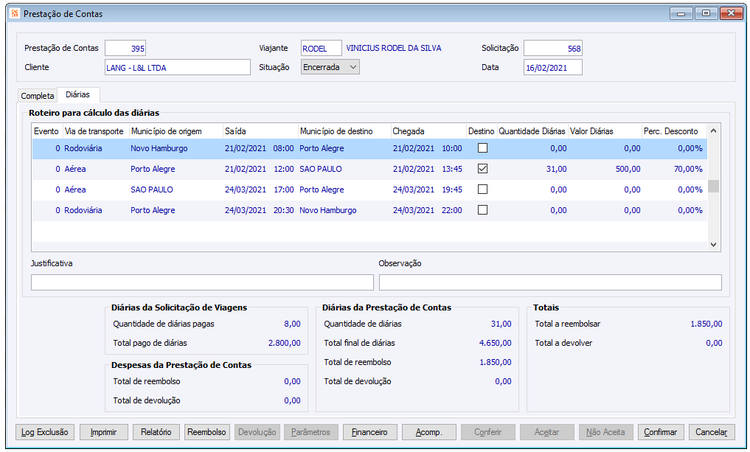Toggle Destino checkbox on last Rodoviária row
The width and height of the screenshot is (750, 452).
pyautogui.click(x=483, y=210)
